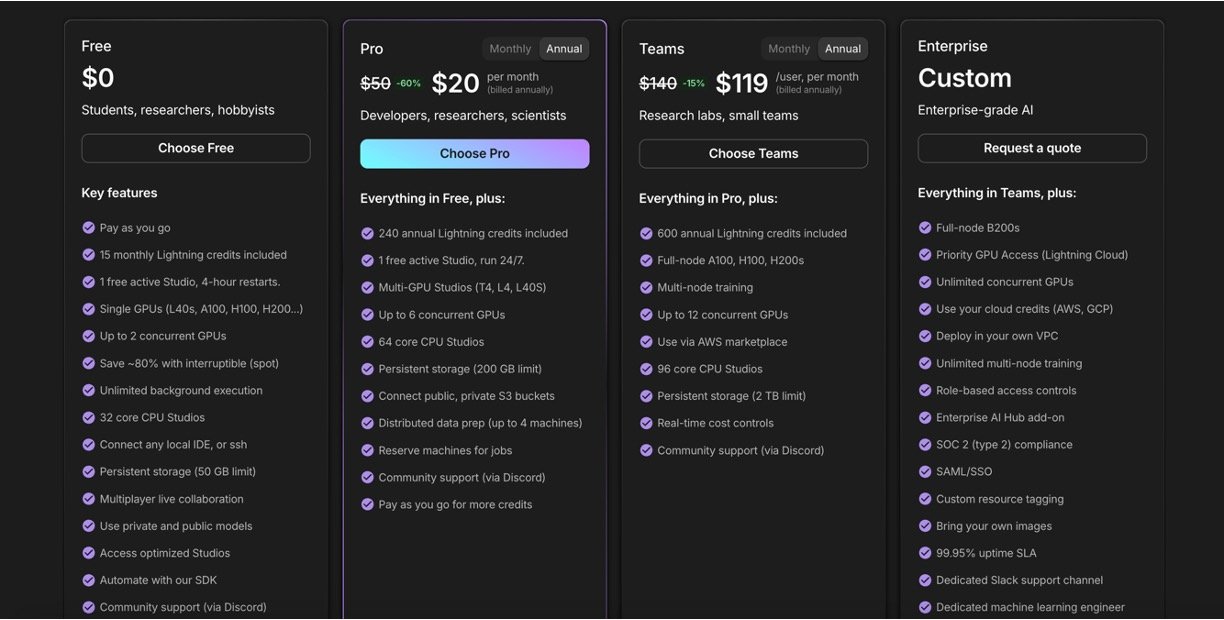Select the Choose Teams button
1224x620 pixels.
[753, 154]
